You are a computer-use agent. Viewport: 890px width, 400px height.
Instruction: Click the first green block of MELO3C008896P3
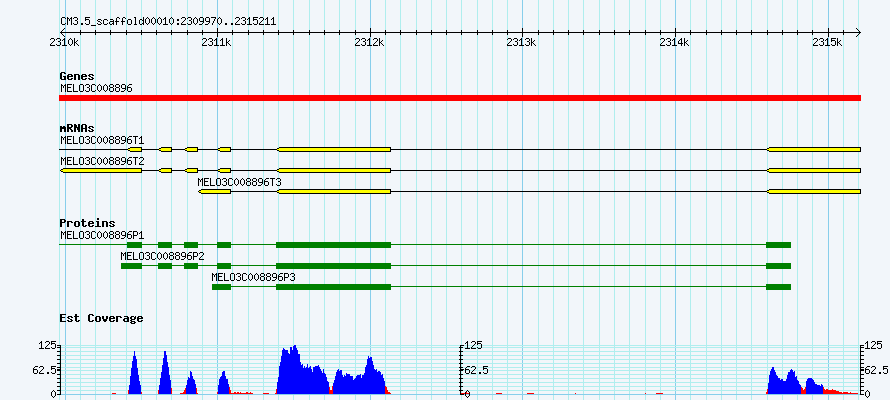[221, 287]
